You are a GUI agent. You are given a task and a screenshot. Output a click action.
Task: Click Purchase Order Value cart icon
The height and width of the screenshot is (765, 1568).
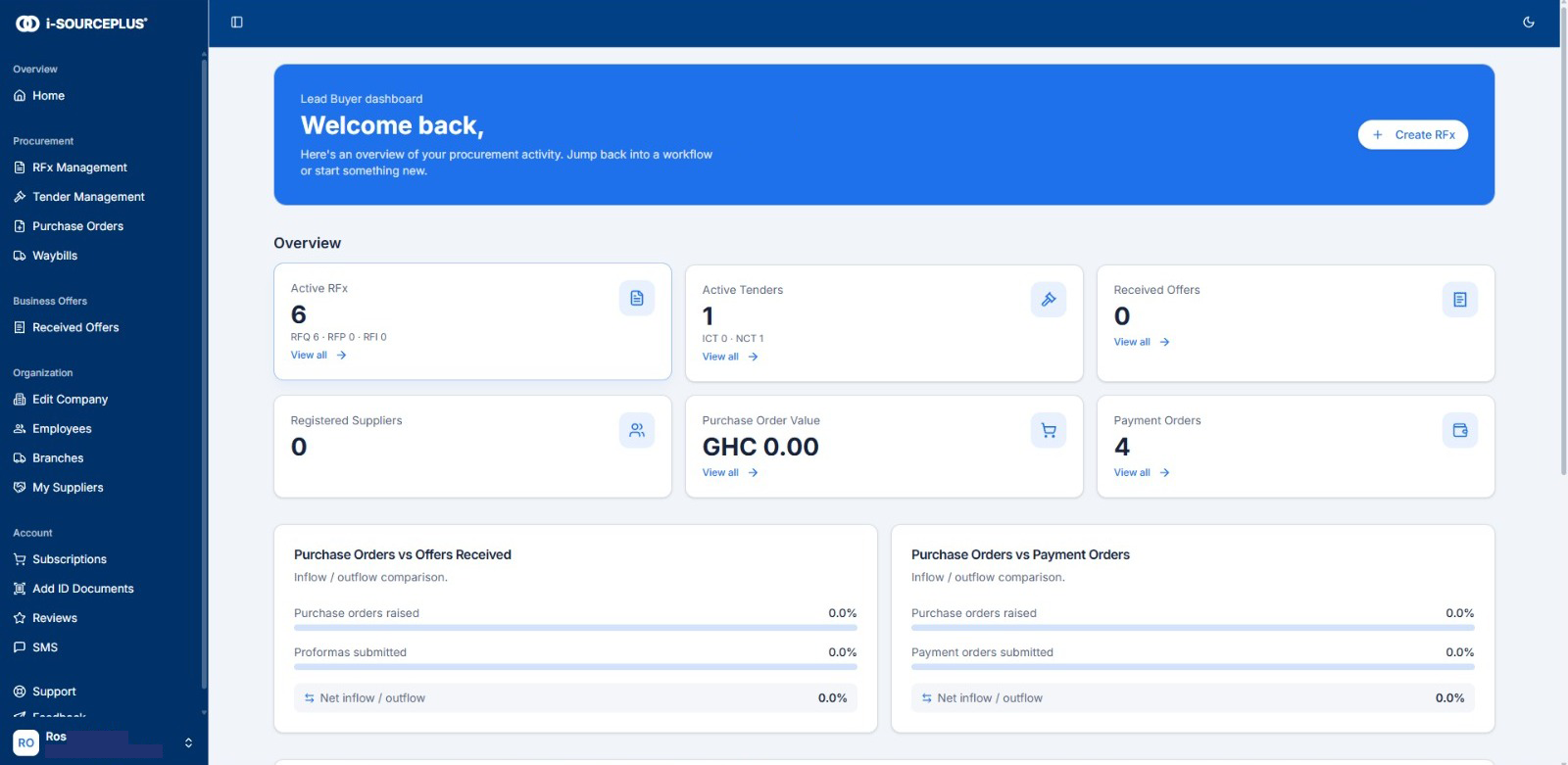tap(1049, 430)
